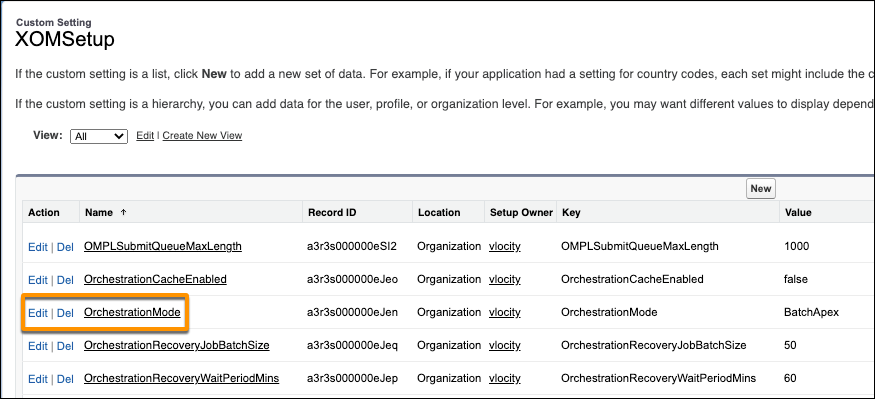Select record ID a3r3s000000eJen
The width and height of the screenshot is (875, 399).
pos(352,313)
